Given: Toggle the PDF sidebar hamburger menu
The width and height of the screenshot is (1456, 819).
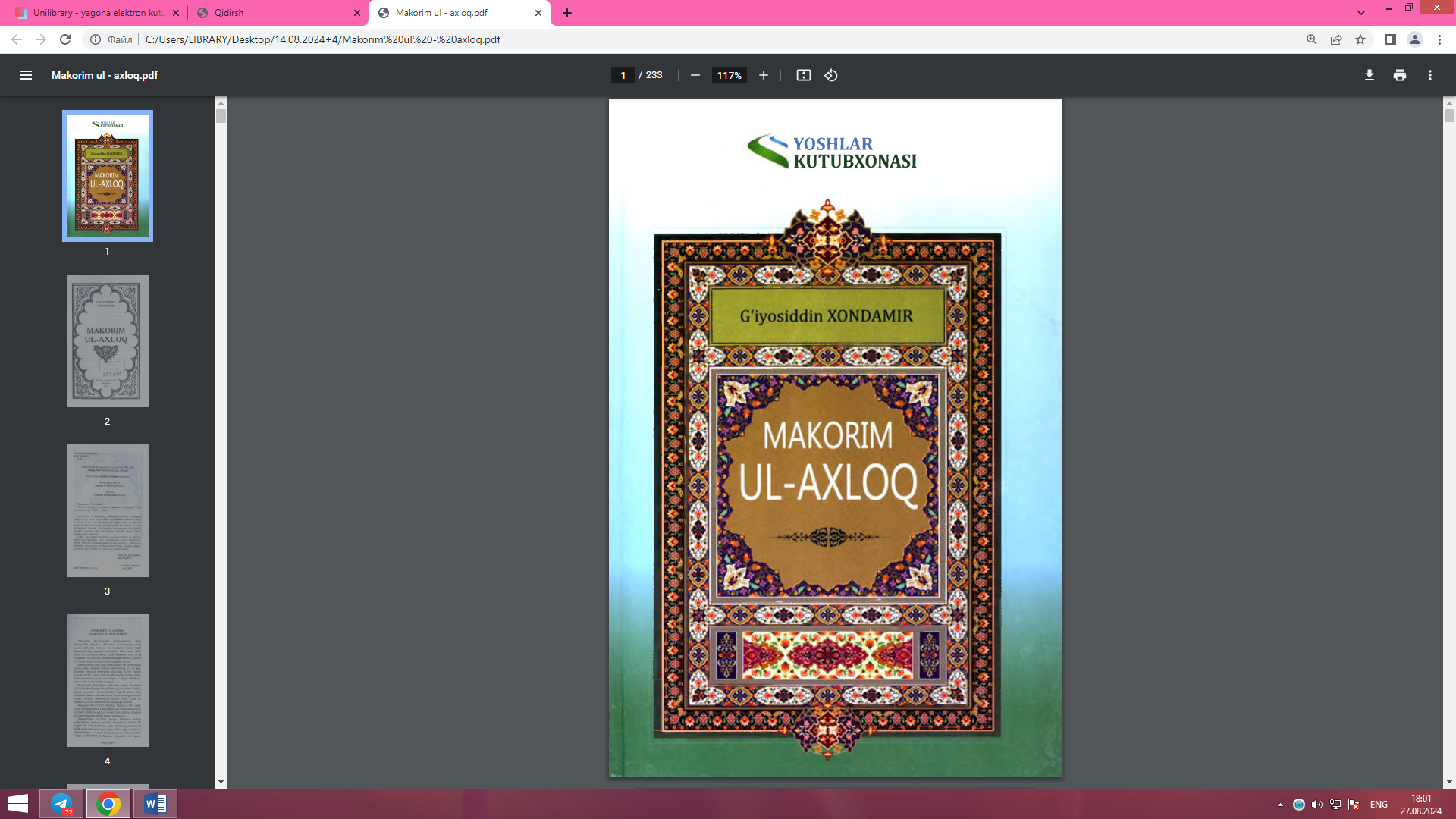Looking at the screenshot, I should (26, 75).
